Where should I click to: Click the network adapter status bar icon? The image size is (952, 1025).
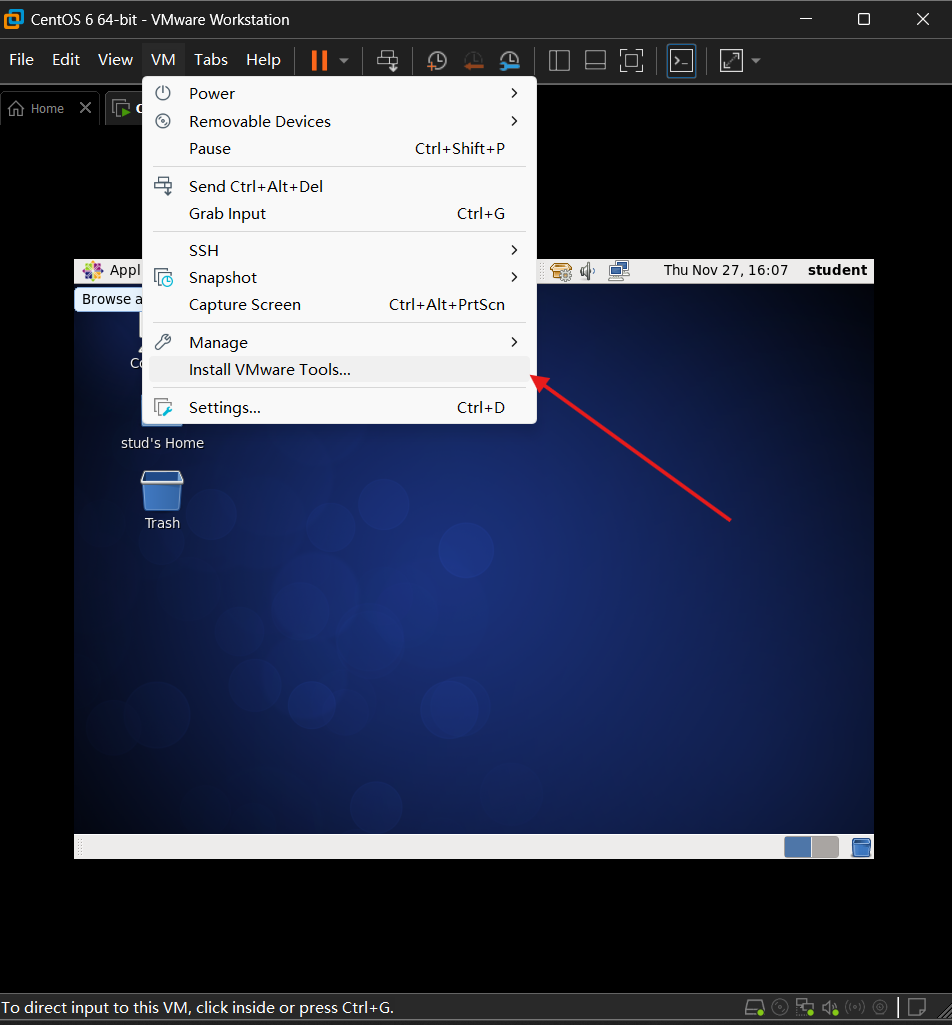805,1007
